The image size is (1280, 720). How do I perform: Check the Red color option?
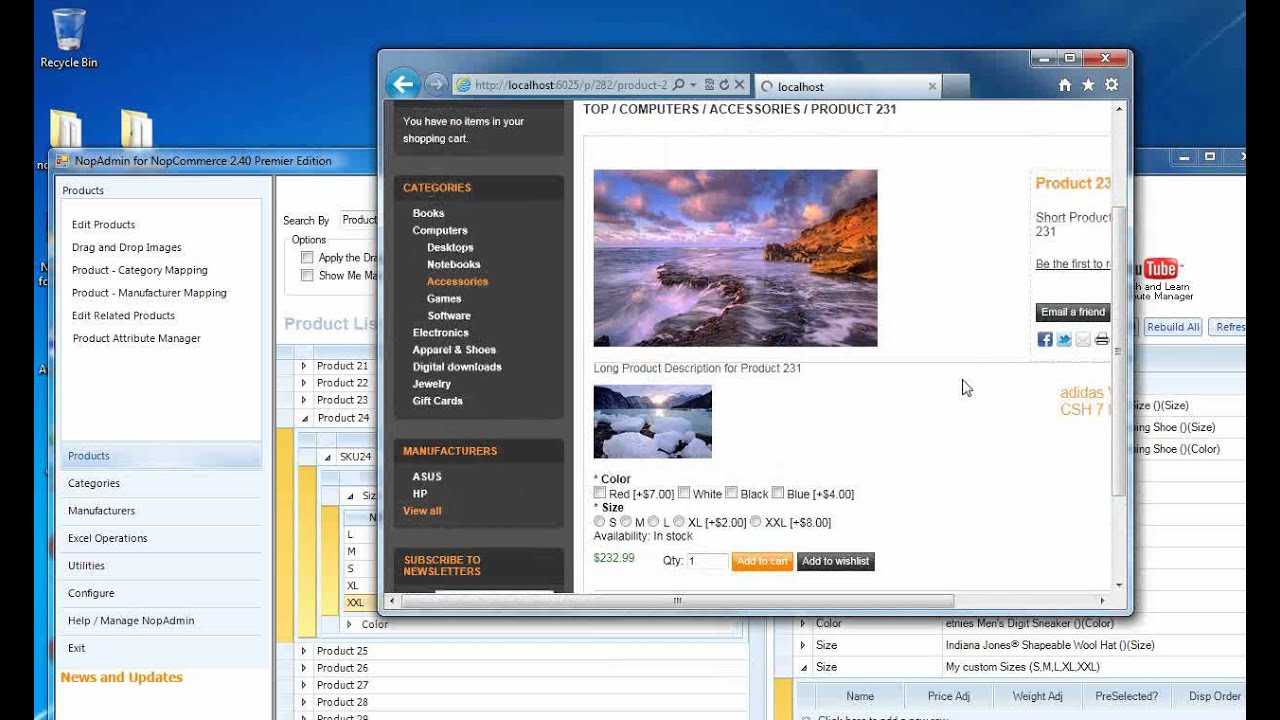point(600,493)
